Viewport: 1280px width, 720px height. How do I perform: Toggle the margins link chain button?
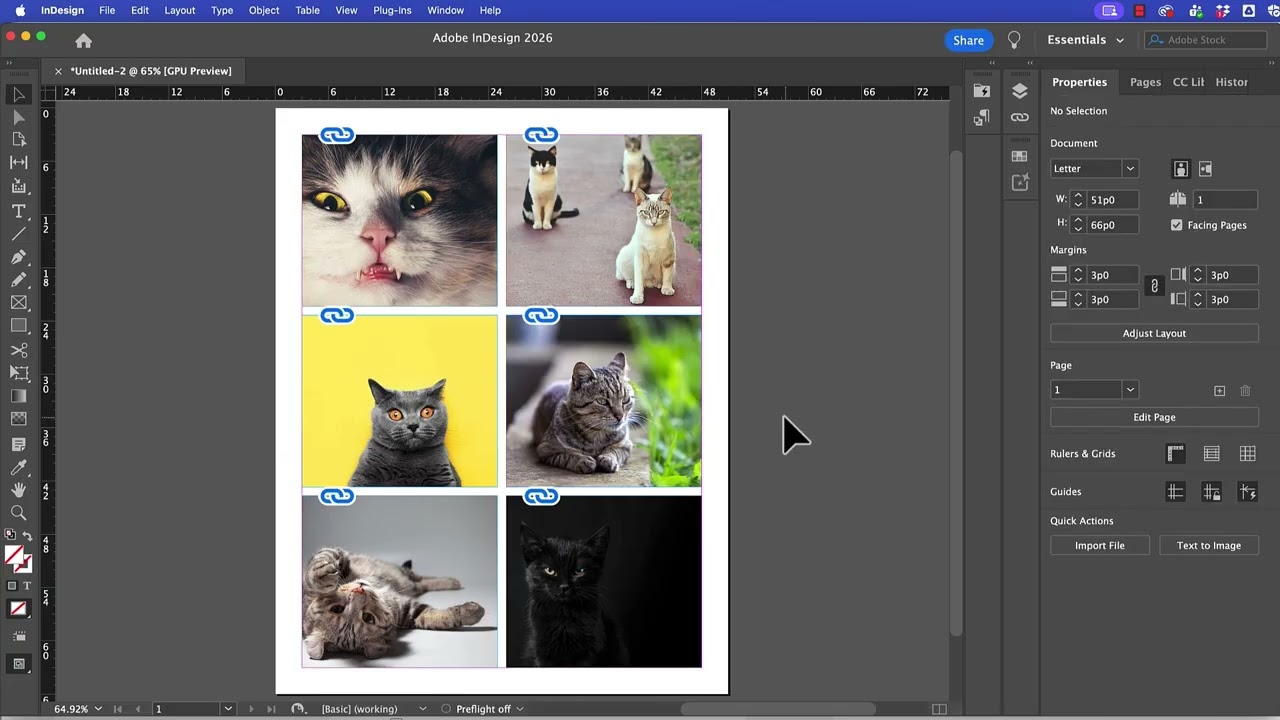1154,287
